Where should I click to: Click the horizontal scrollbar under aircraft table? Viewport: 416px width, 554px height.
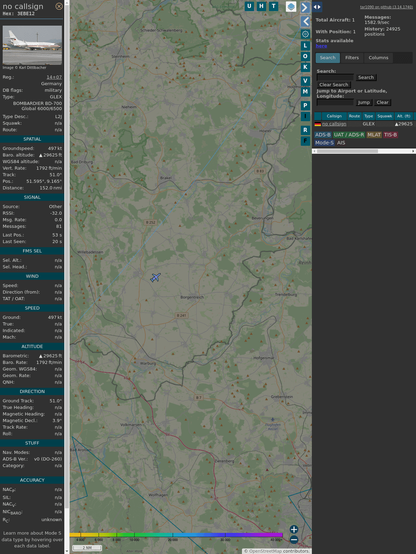coord(364,151)
